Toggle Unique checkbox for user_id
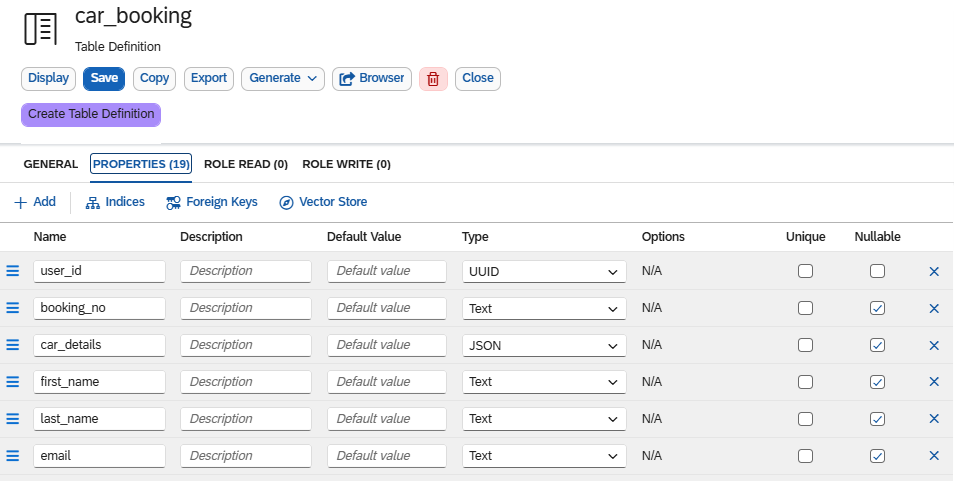 click(806, 271)
